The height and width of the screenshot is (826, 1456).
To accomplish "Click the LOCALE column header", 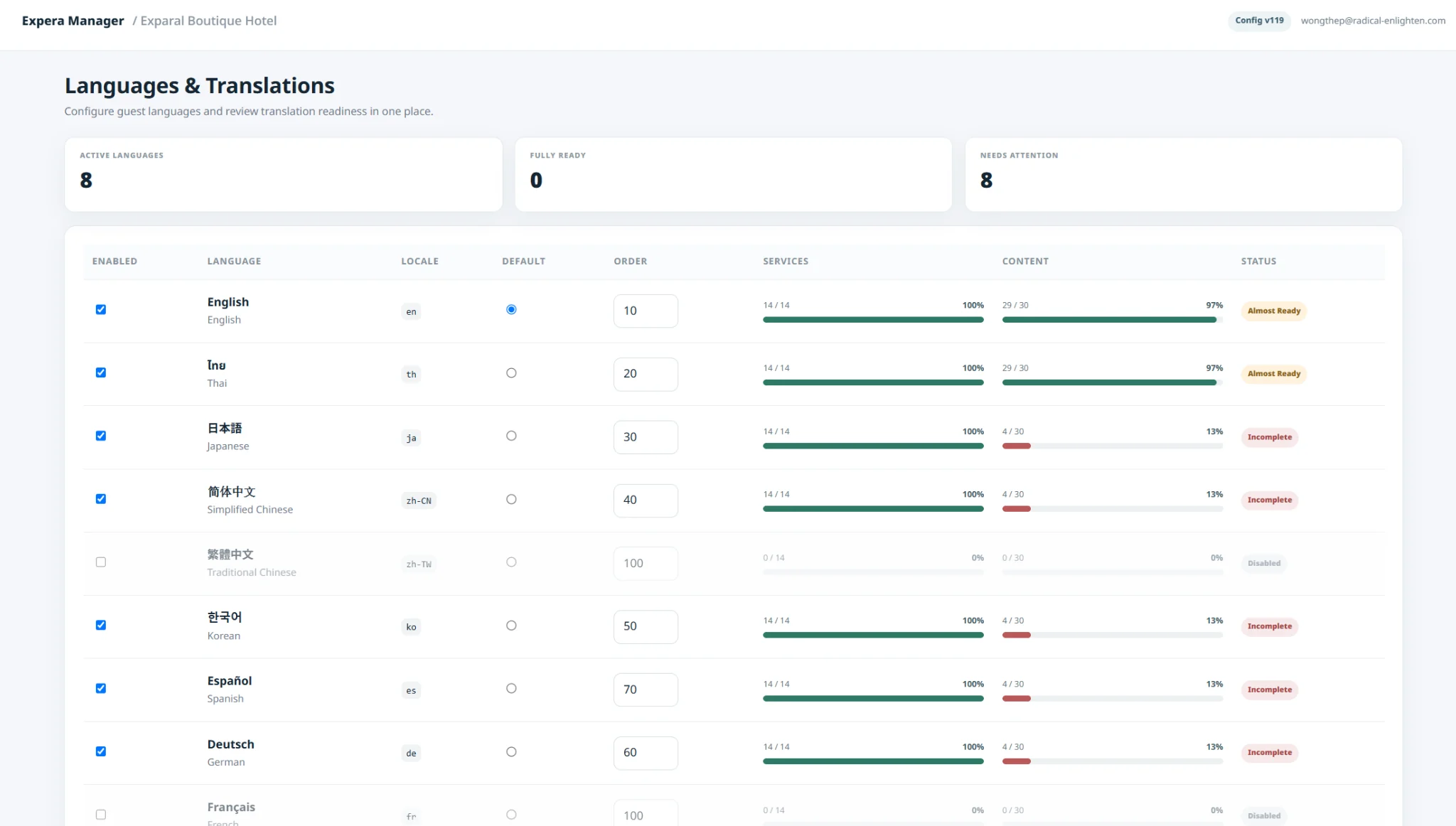I will coord(419,261).
